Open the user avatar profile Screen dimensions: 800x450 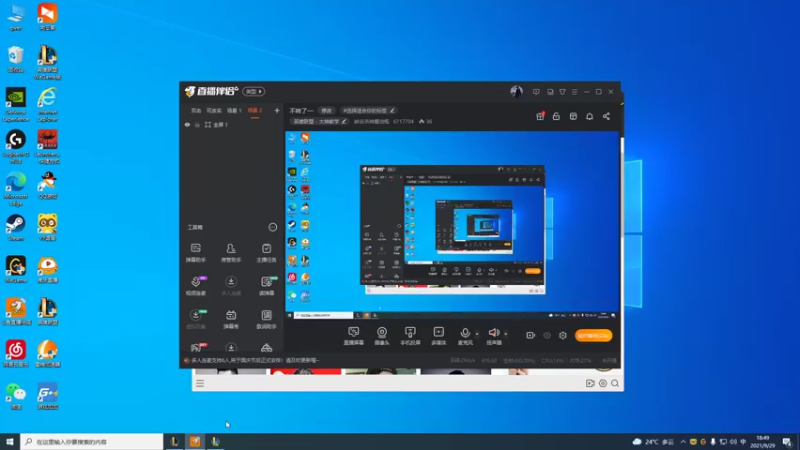516,92
